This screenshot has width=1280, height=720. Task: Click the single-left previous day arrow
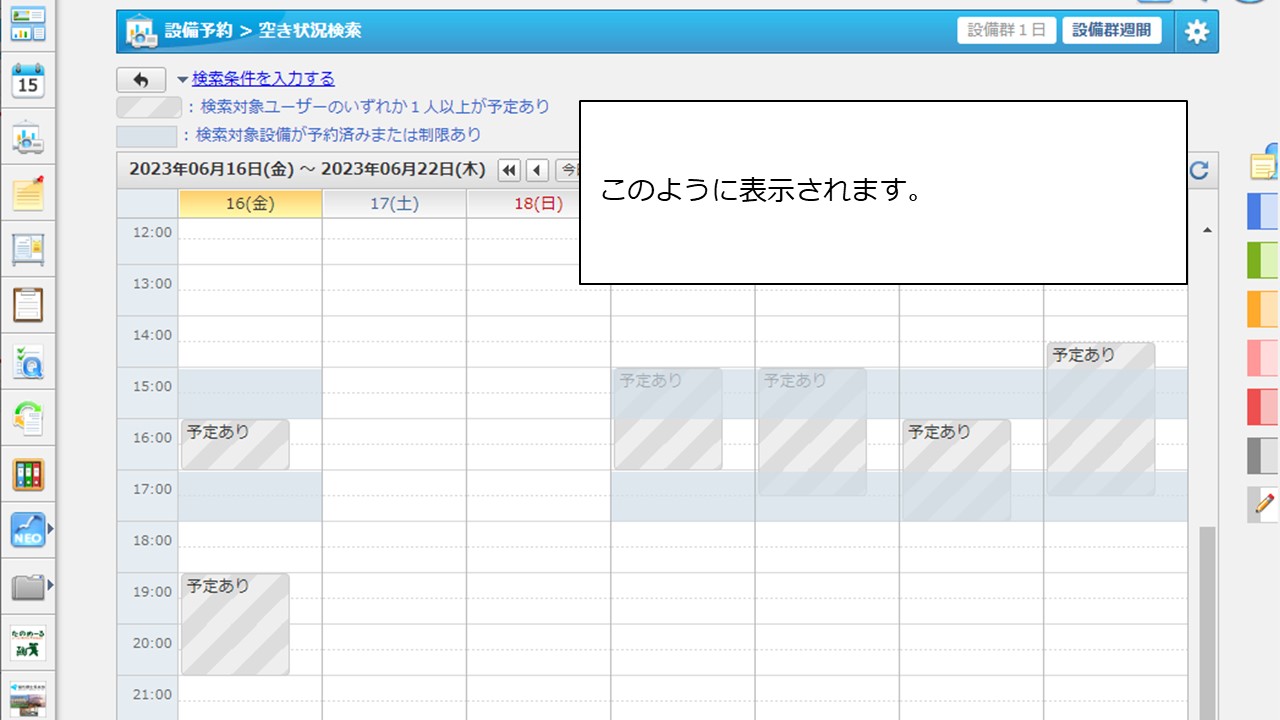(x=537, y=171)
